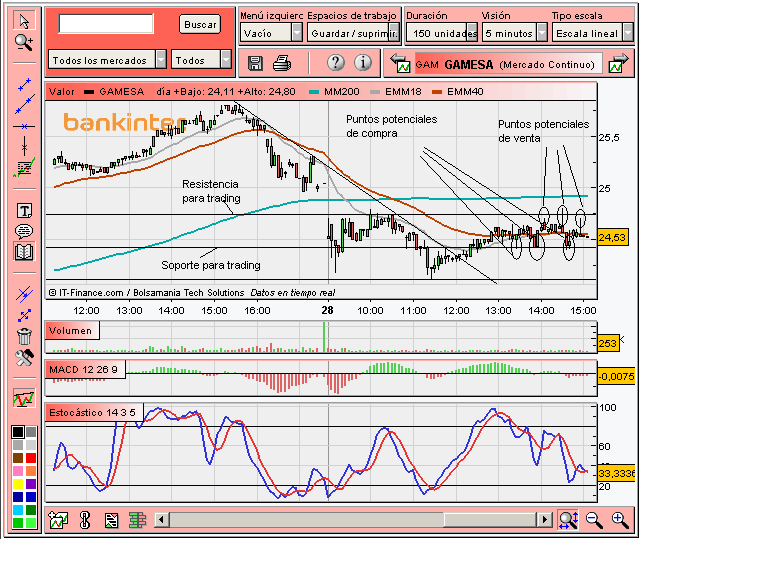Screen dimensions: 758x567
Task: Go to previous security with left arrow
Action: [x=400, y=63]
